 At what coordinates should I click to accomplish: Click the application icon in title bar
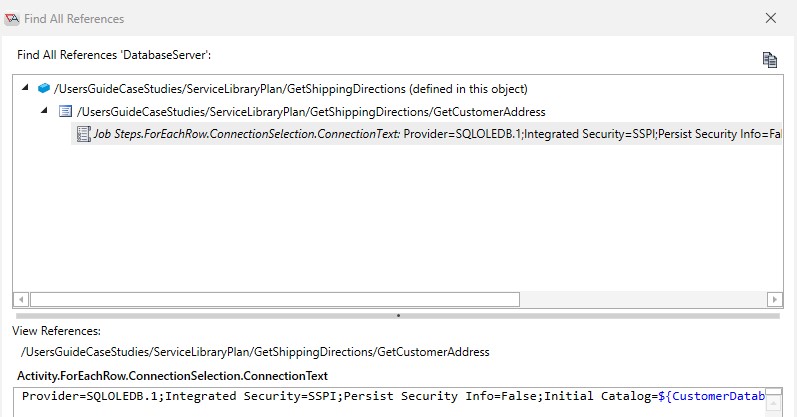12,19
